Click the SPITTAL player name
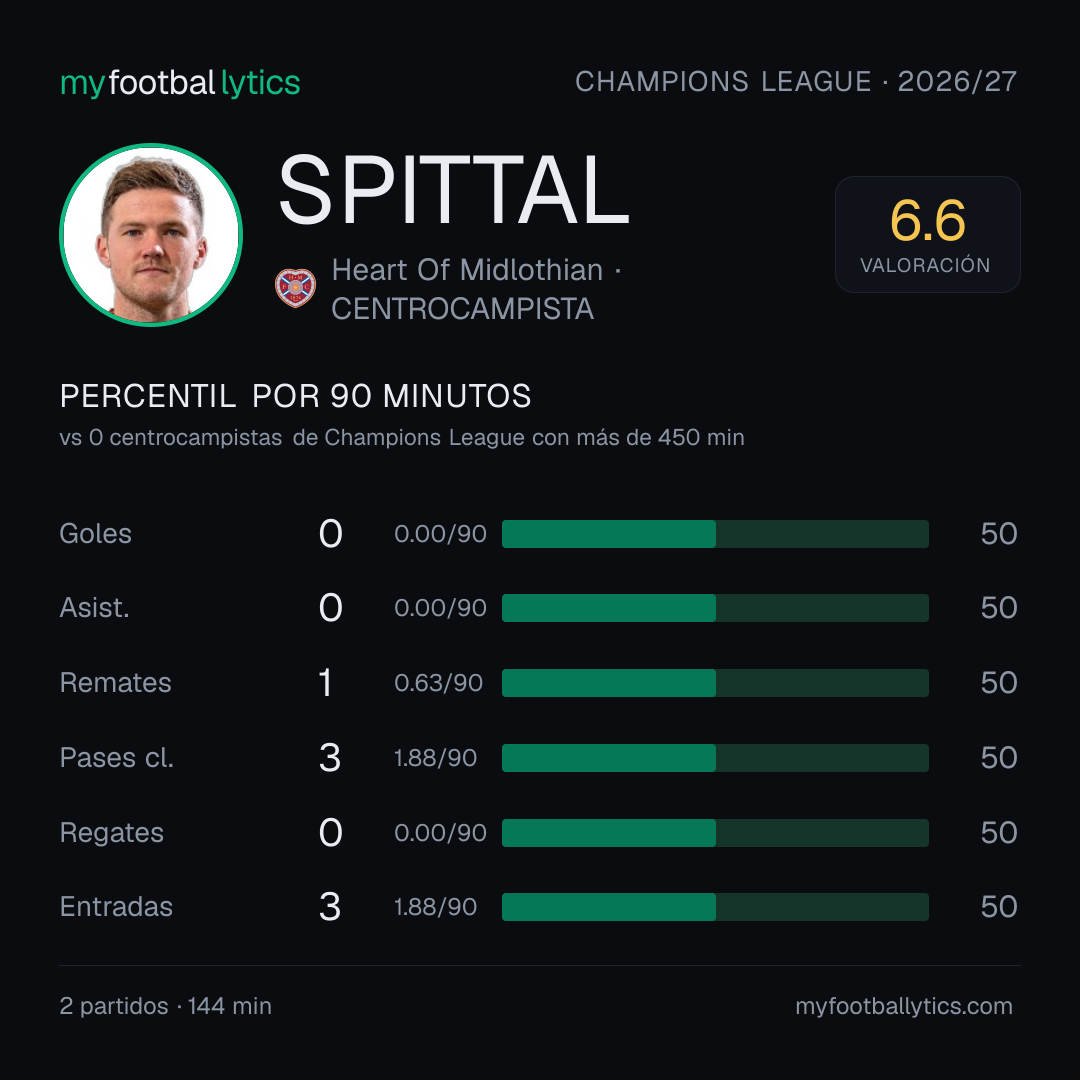Viewport: 1080px width, 1080px height. pos(454,190)
